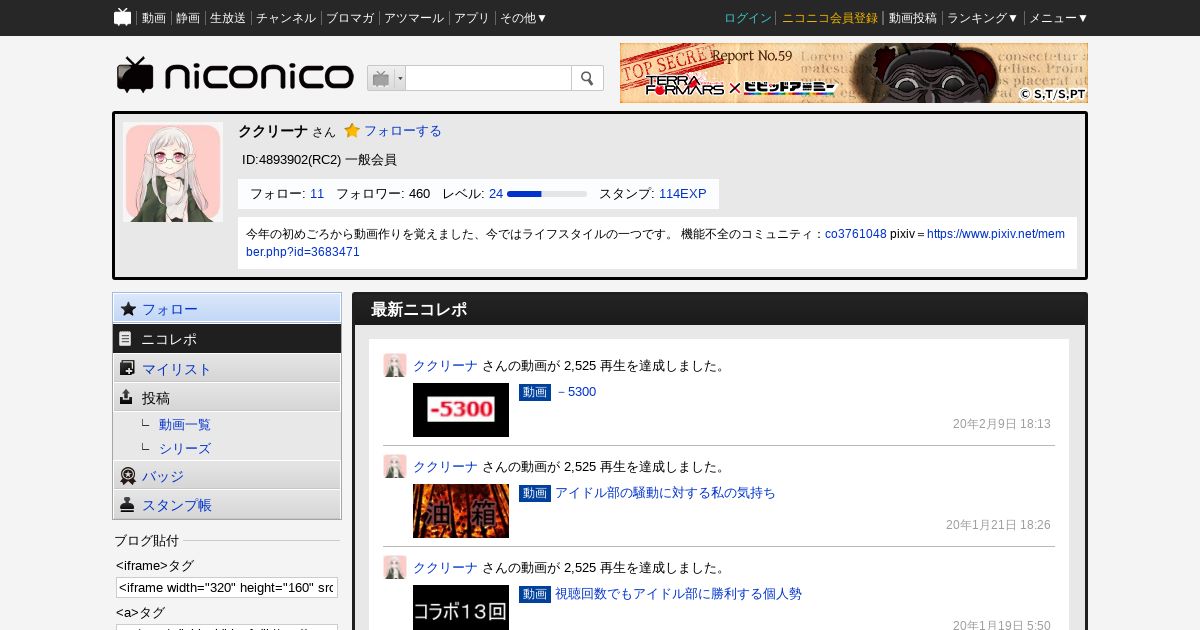Select 投稿 in the sidebar menu
The width and height of the screenshot is (1200, 630).
coord(227,397)
